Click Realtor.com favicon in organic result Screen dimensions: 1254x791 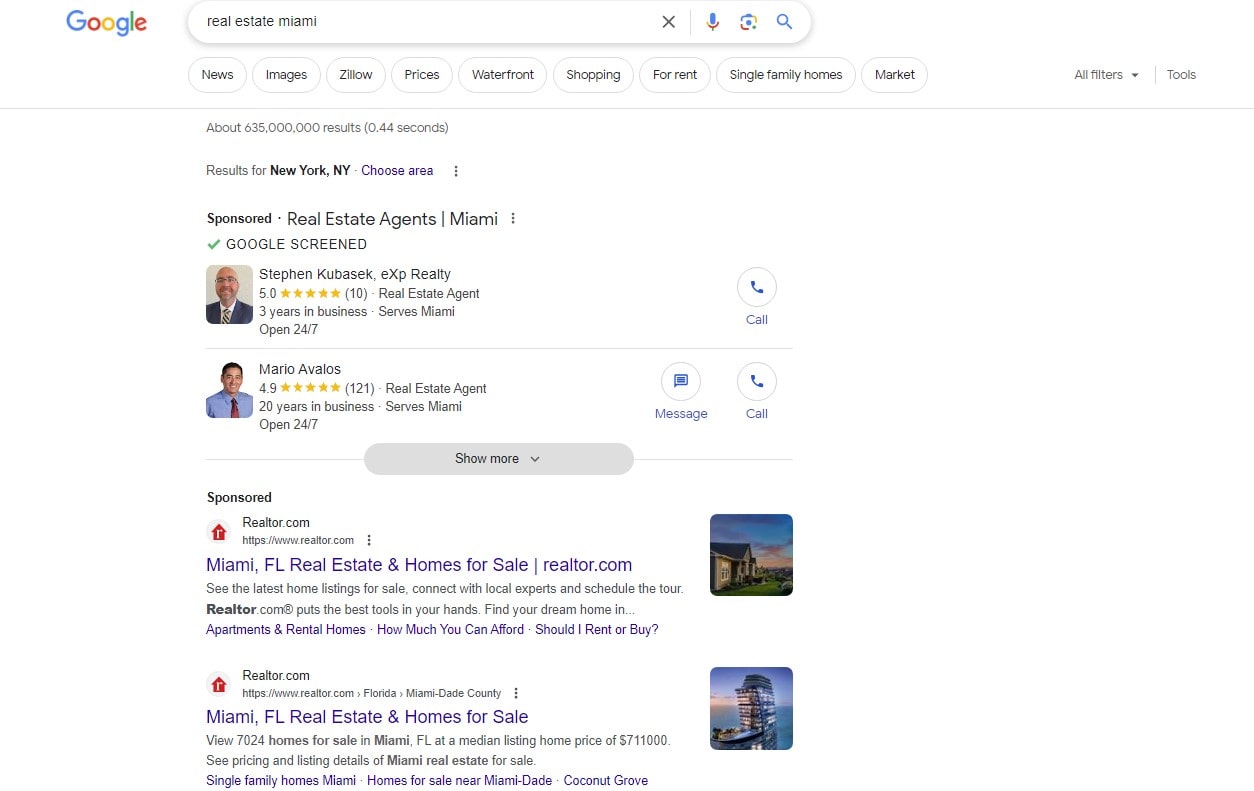click(x=219, y=685)
